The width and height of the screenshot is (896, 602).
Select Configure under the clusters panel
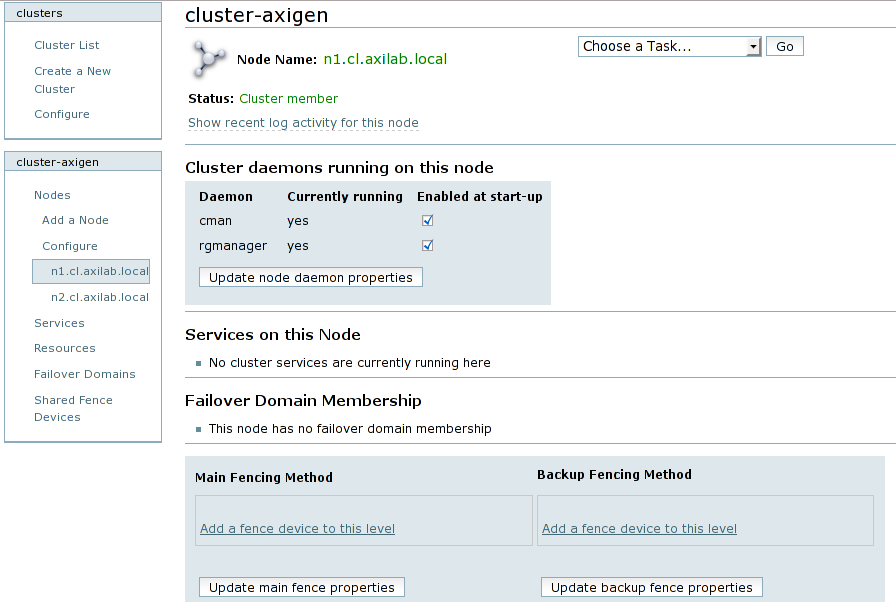pos(62,114)
